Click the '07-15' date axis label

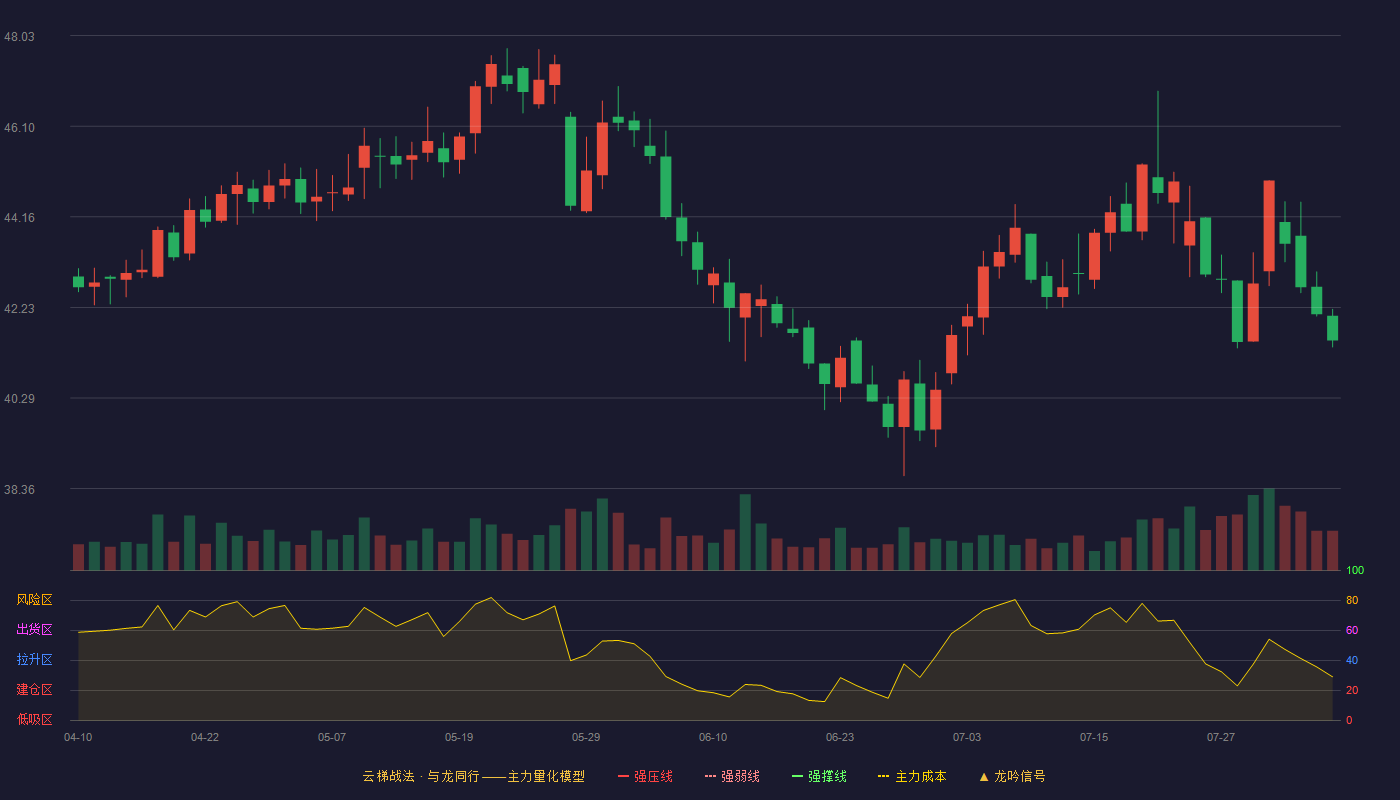pyautogui.click(x=1094, y=737)
